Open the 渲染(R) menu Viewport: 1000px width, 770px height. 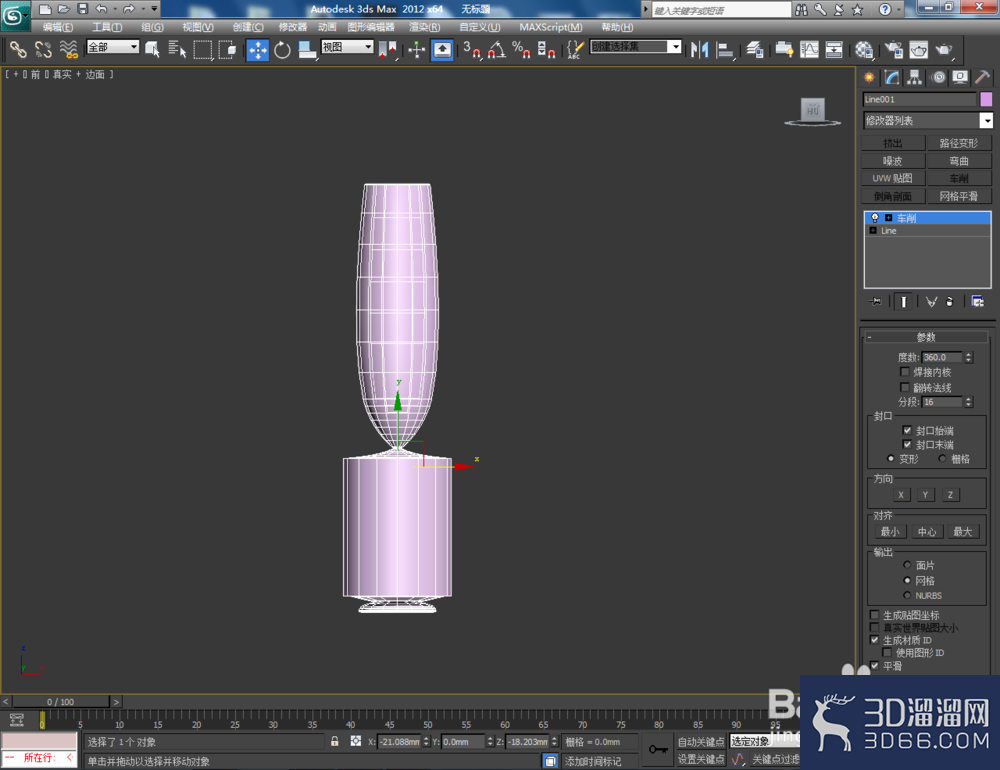(424, 27)
